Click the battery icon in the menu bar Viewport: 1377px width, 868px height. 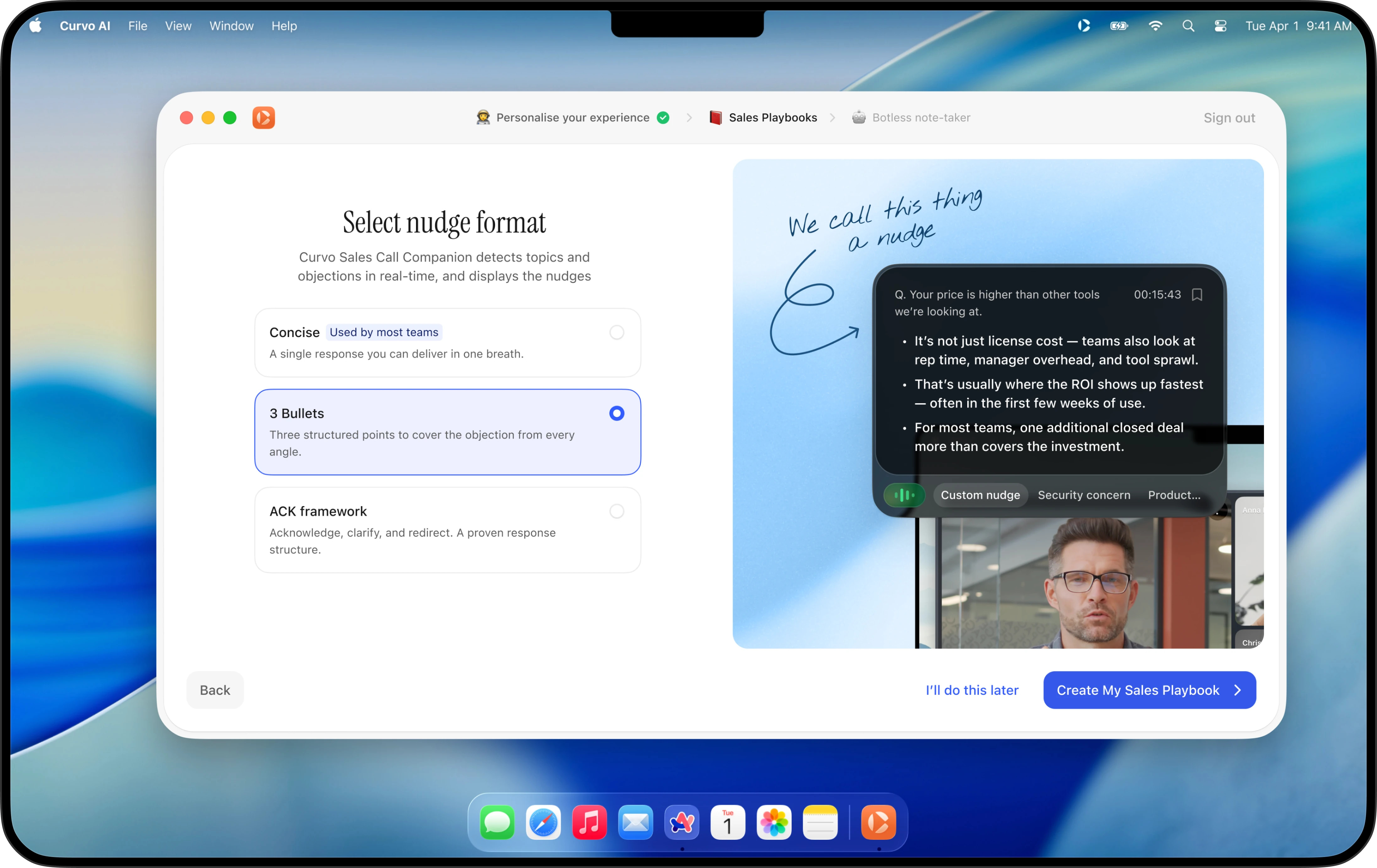1119,26
